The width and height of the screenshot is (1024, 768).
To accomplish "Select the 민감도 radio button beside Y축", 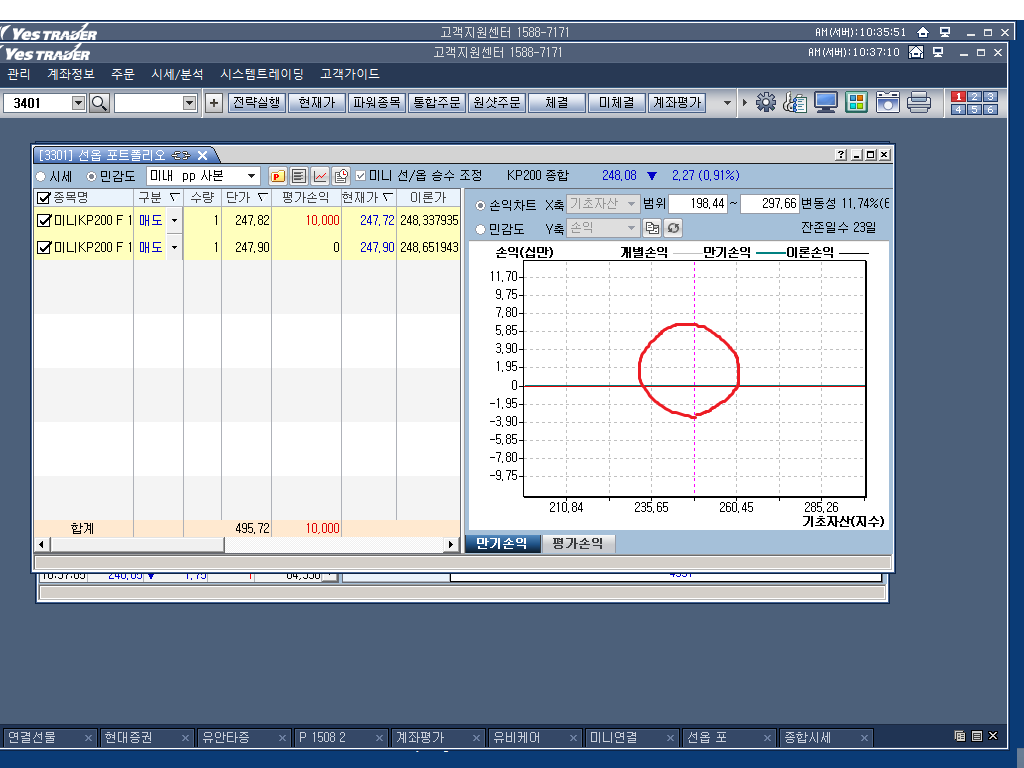I will click(x=481, y=228).
